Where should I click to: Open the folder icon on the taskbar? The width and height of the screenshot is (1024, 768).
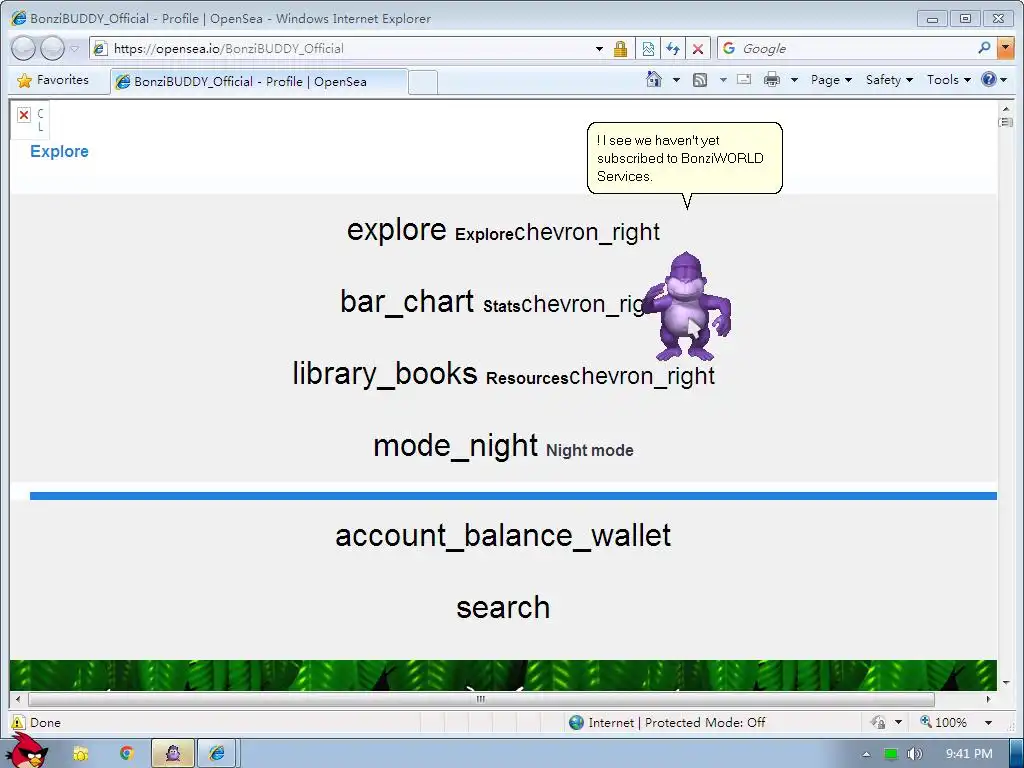click(x=81, y=754)
